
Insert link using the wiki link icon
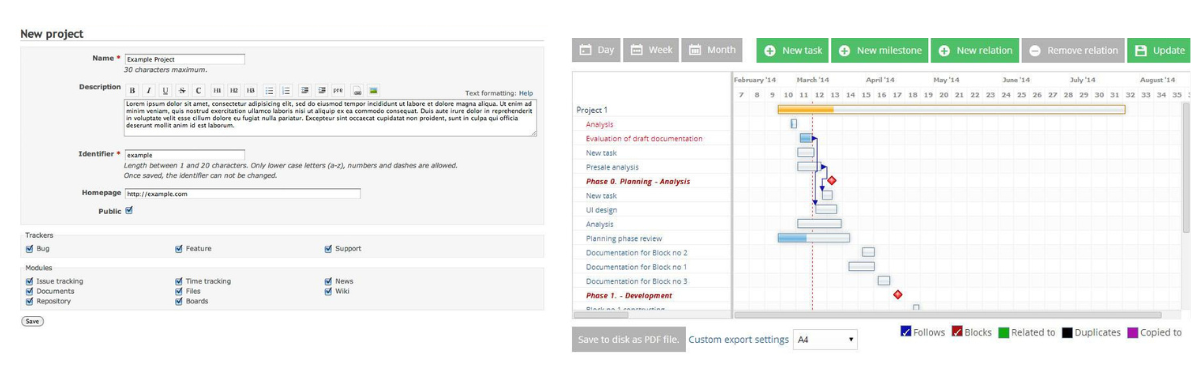click(357, 90)
